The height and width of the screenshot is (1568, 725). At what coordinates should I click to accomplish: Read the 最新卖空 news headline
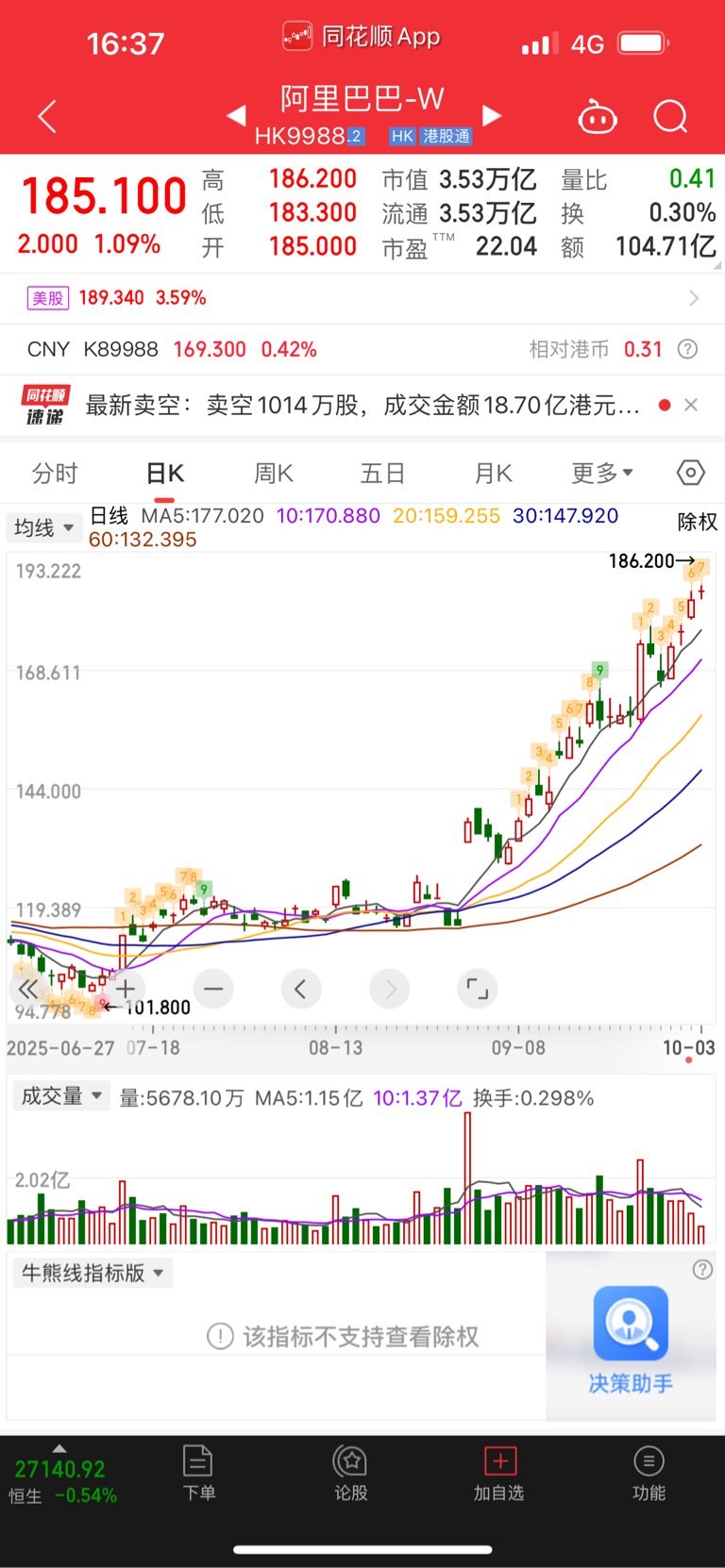pos(363,405)
